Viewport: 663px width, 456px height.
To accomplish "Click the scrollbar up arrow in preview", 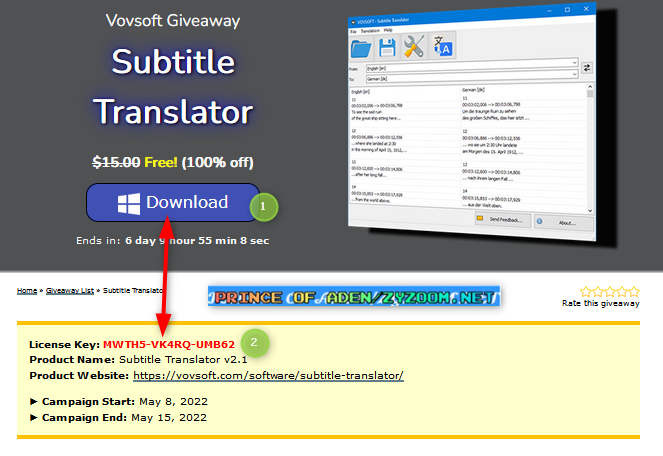I will point(590,87).
